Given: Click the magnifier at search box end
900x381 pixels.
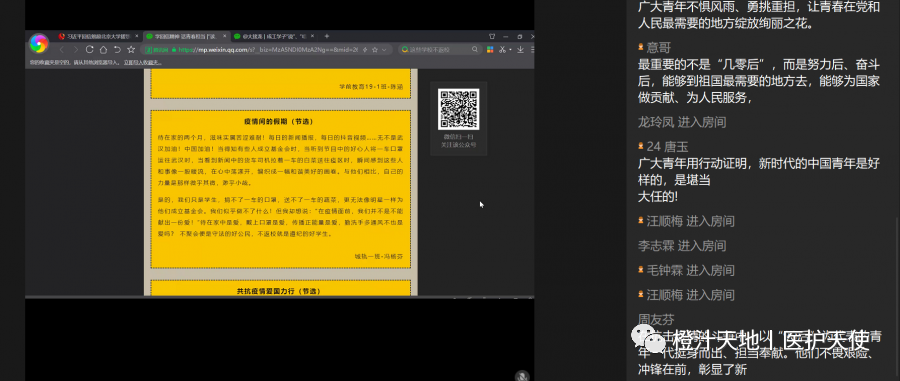Looking at the screenshot, I should point(475,50).
